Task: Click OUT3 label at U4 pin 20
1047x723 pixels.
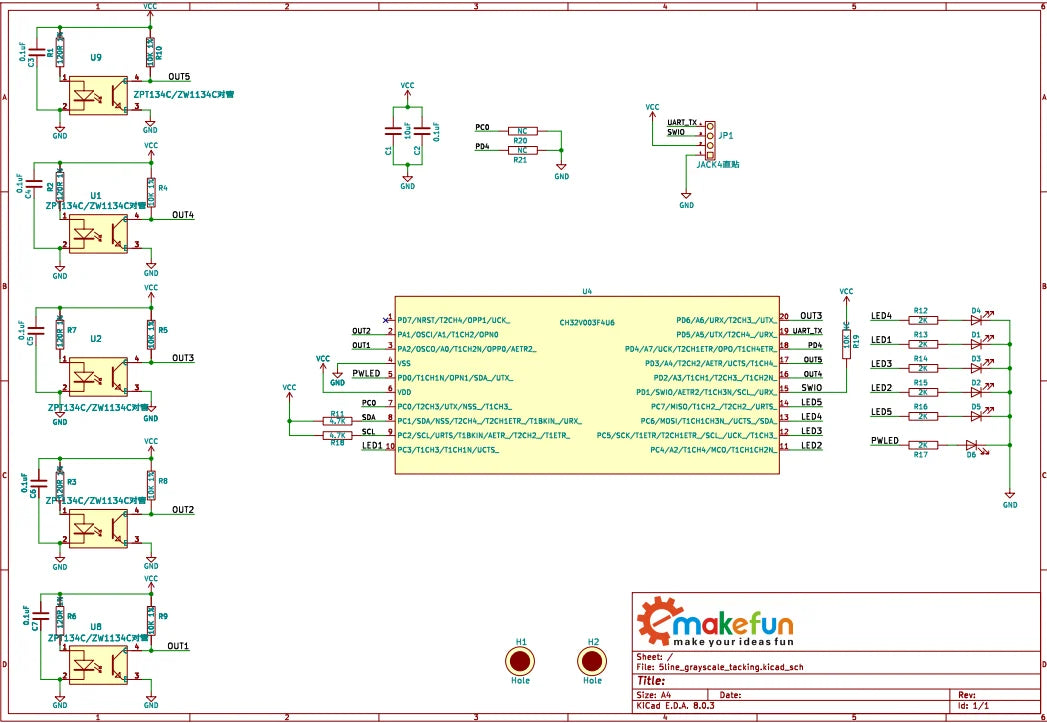Action: (x=811, y=316)
